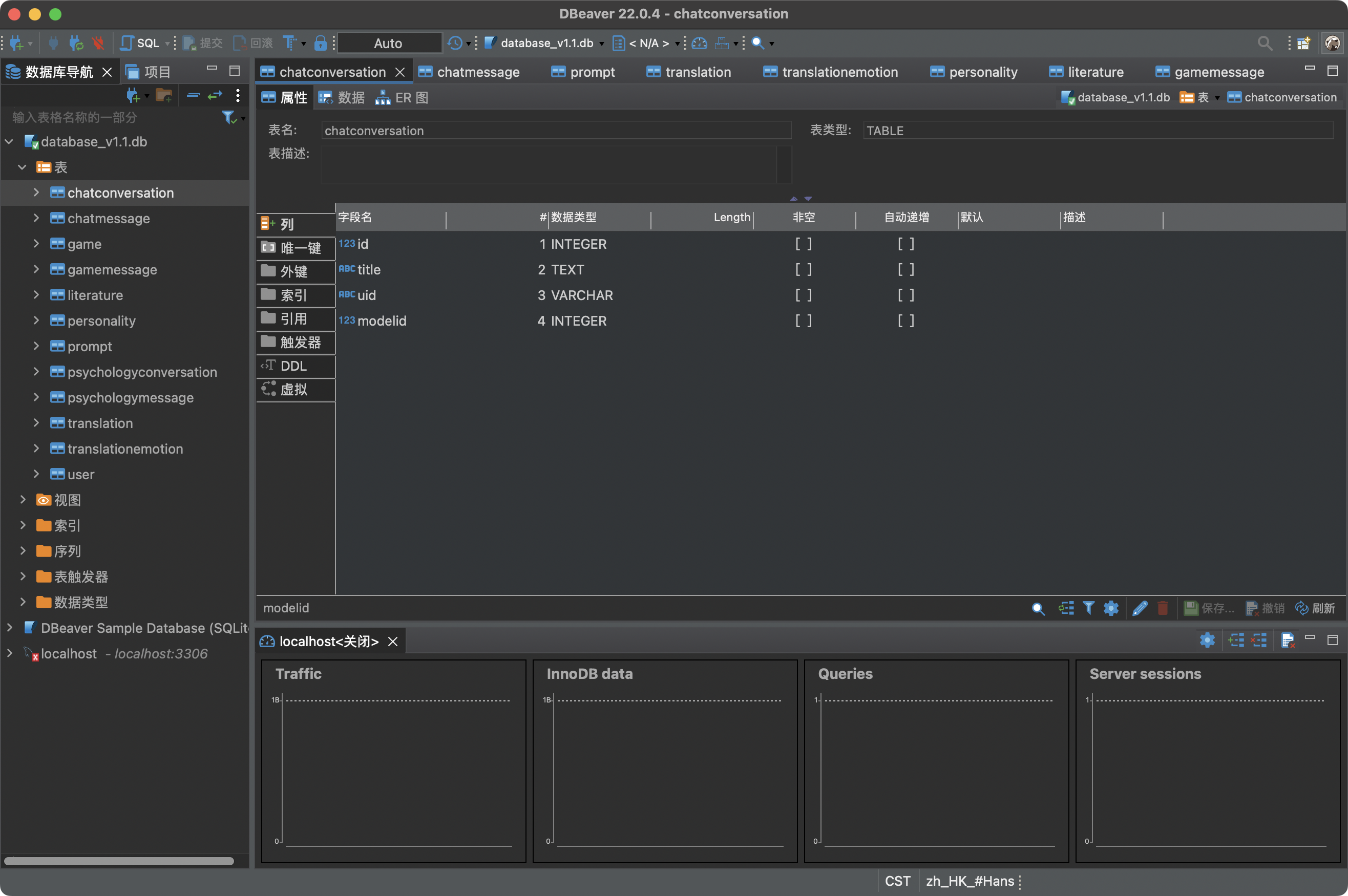Click the 刷新 refresh button
The width and height of the screenshot is (1348, 896).
coord(1315,608)
